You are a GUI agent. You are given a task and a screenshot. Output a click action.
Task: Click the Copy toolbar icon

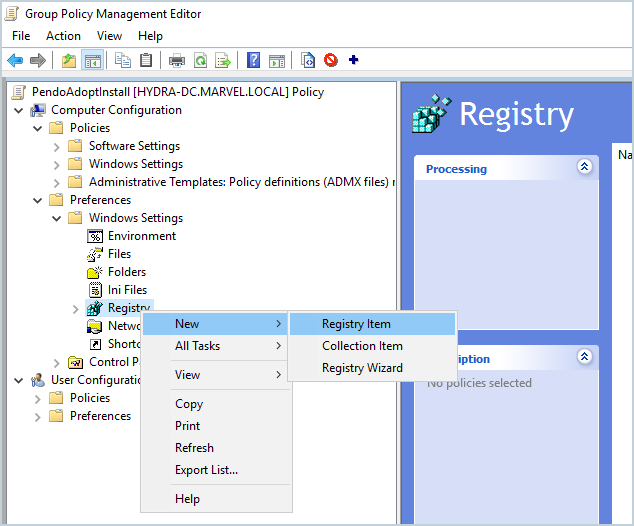[x=123, y=61]
